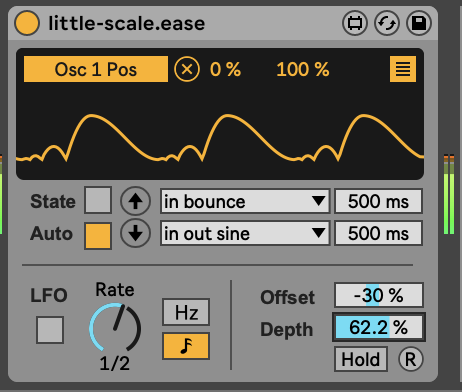Image resolution: width=462 pixels, height=392 pixels.
Task: Toggle the State checkbox
Action: 98,200
